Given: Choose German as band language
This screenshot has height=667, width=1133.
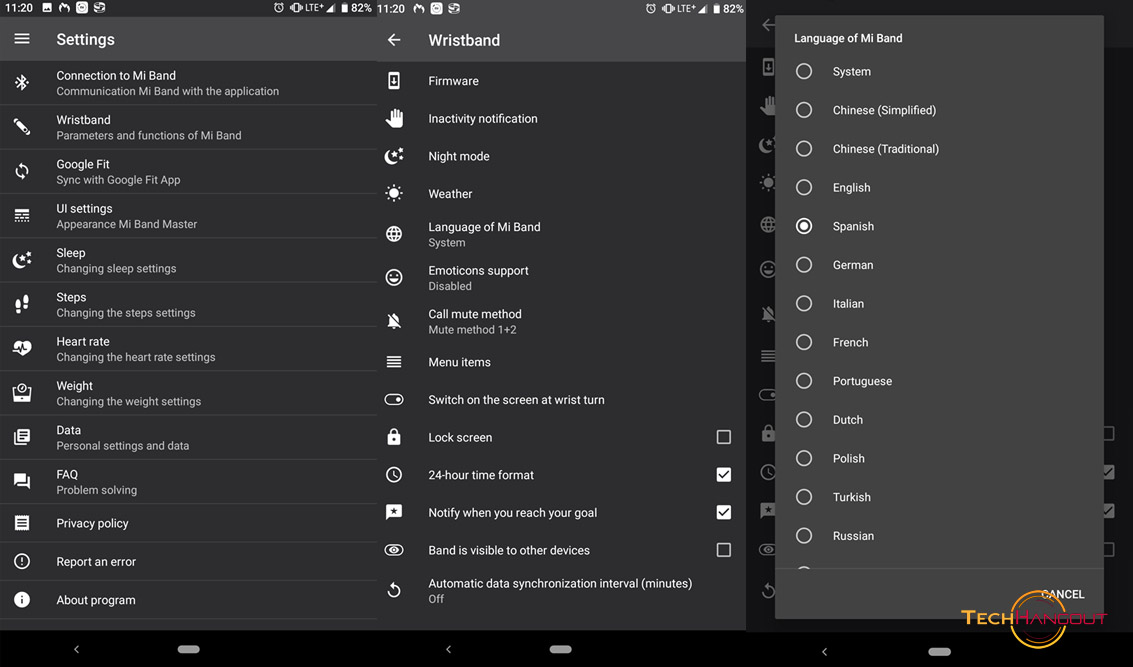Looking at the screenshot, I should tap(804, 264).
